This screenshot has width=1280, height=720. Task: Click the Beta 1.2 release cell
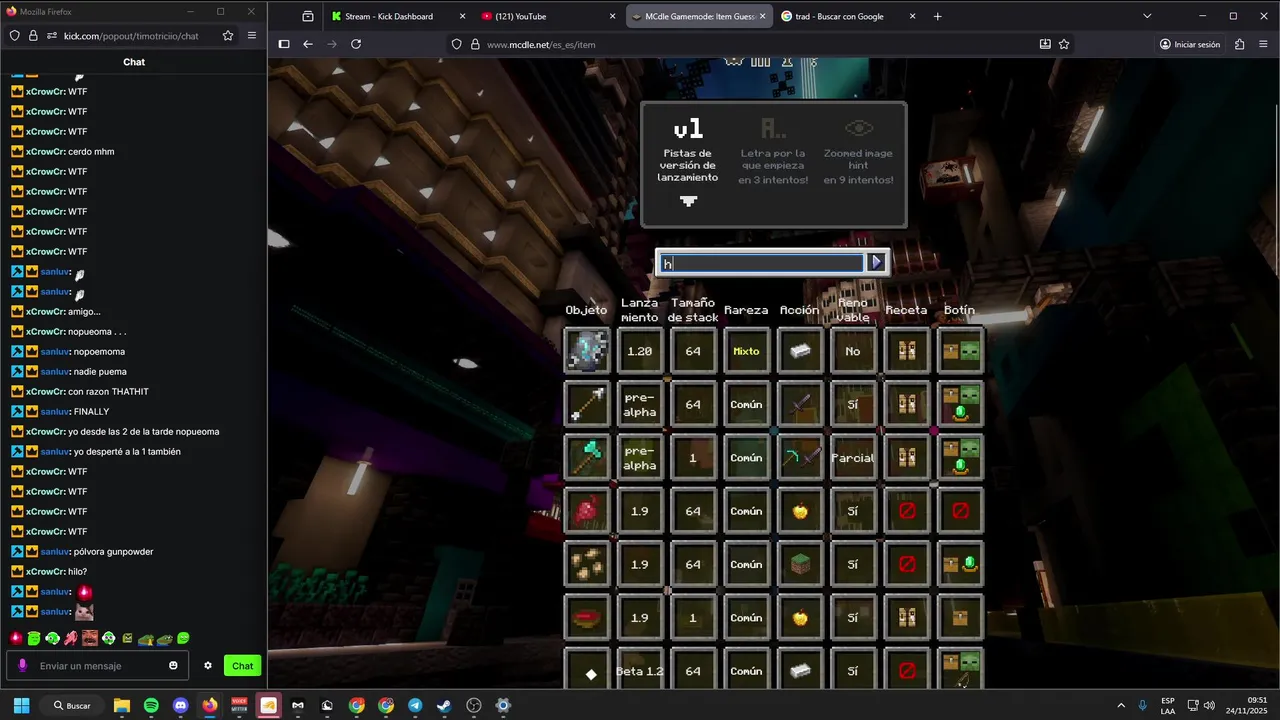click(640, 671)
